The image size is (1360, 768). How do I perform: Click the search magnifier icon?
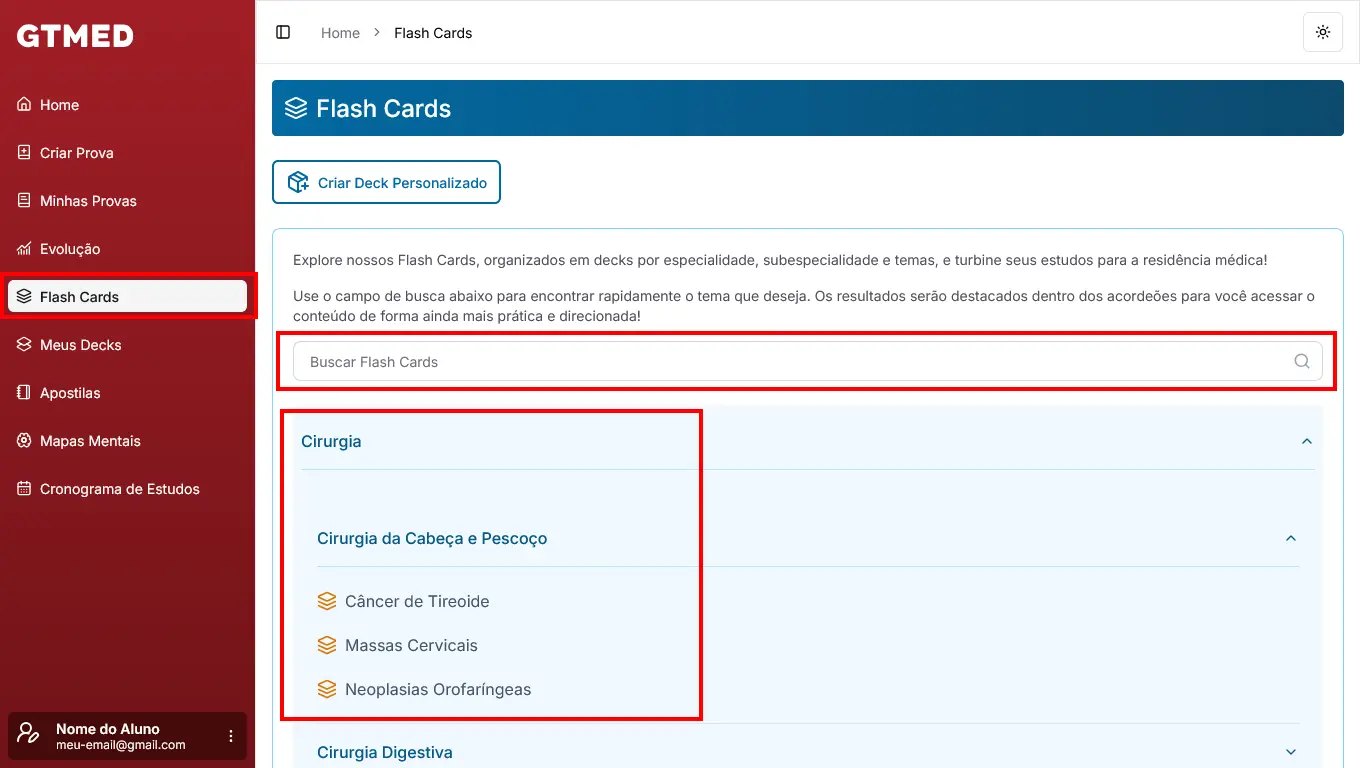click(1301, 362)
